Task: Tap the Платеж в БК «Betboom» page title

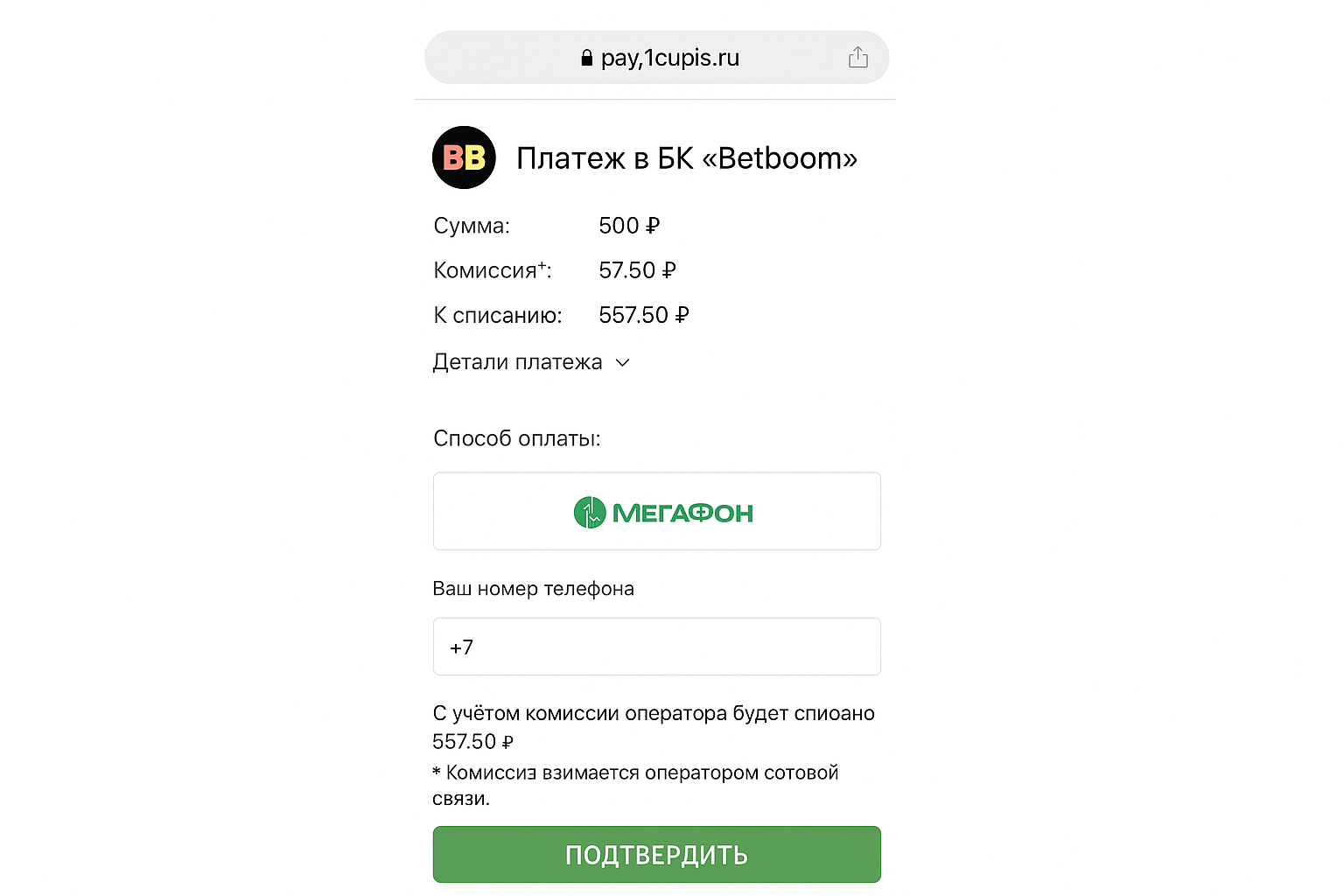Action: point(688,157)
